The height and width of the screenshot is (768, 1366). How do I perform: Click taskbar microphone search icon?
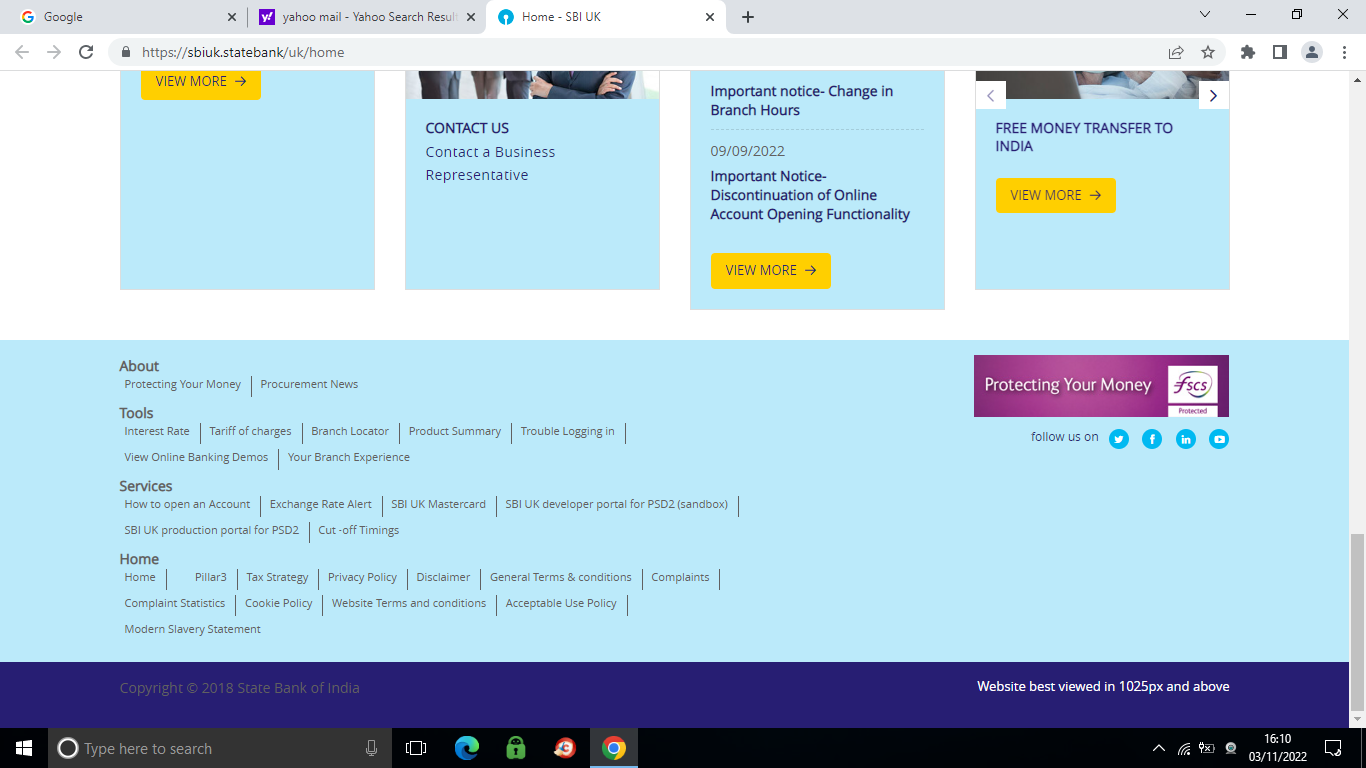[x=371, y=748]
